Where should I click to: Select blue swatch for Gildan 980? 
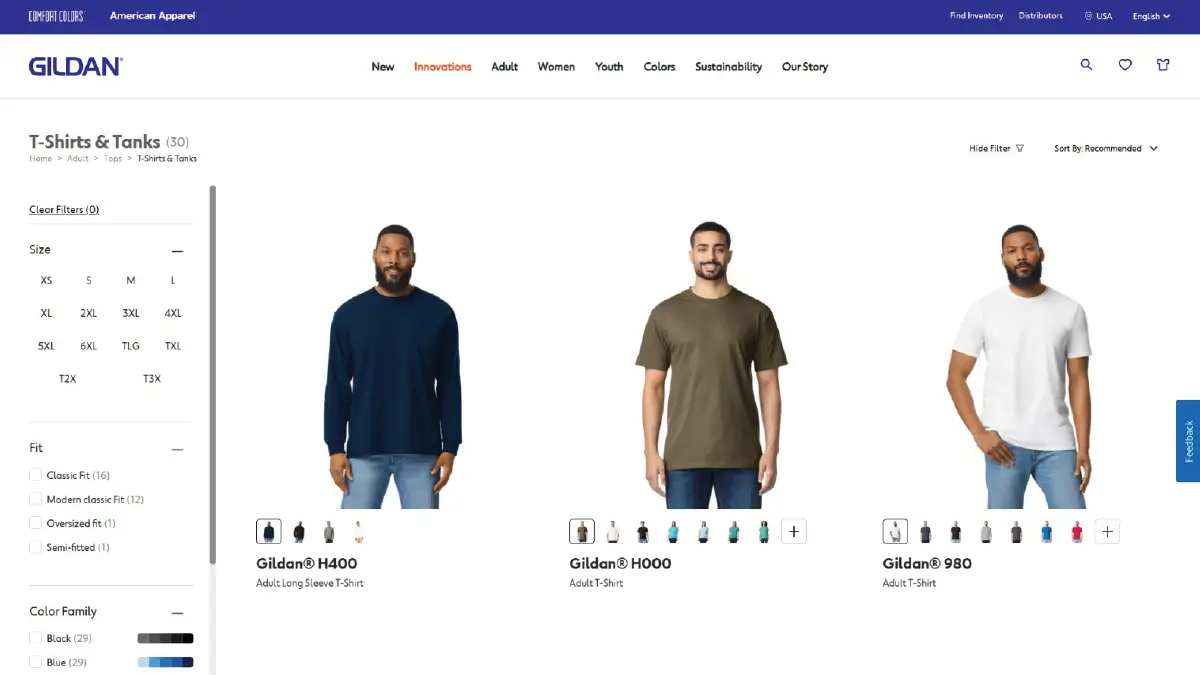tap(1047, 532)
